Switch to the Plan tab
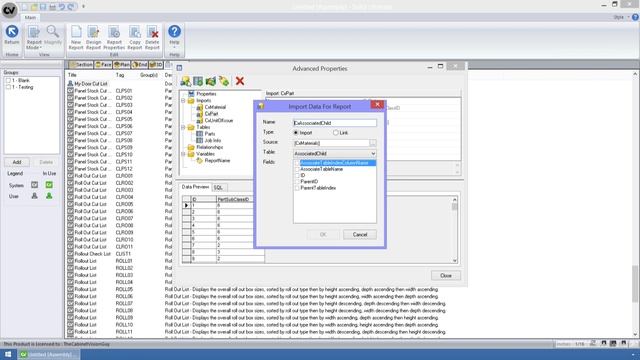640x360 pixels. pos(122,64)
